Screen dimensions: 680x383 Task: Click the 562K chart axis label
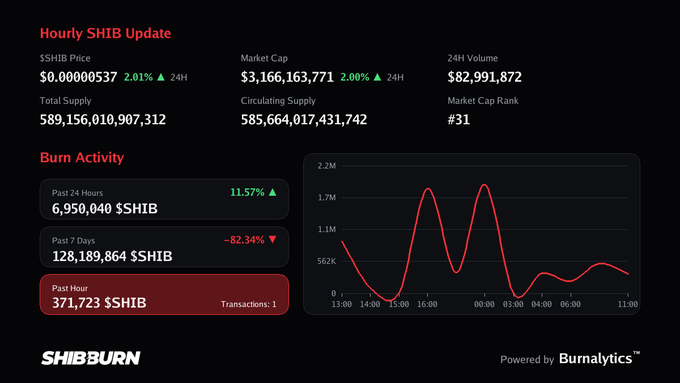tap(327, 262)
